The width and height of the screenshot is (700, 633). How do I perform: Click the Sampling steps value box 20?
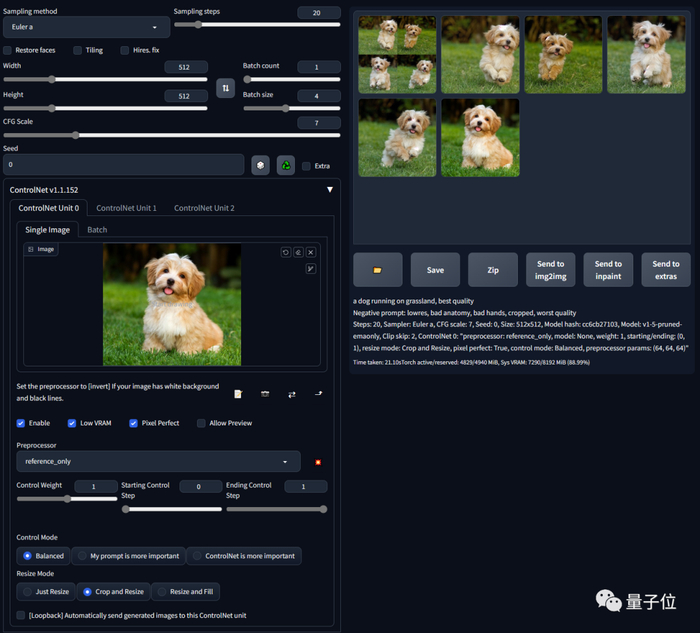tap(319, 12)
